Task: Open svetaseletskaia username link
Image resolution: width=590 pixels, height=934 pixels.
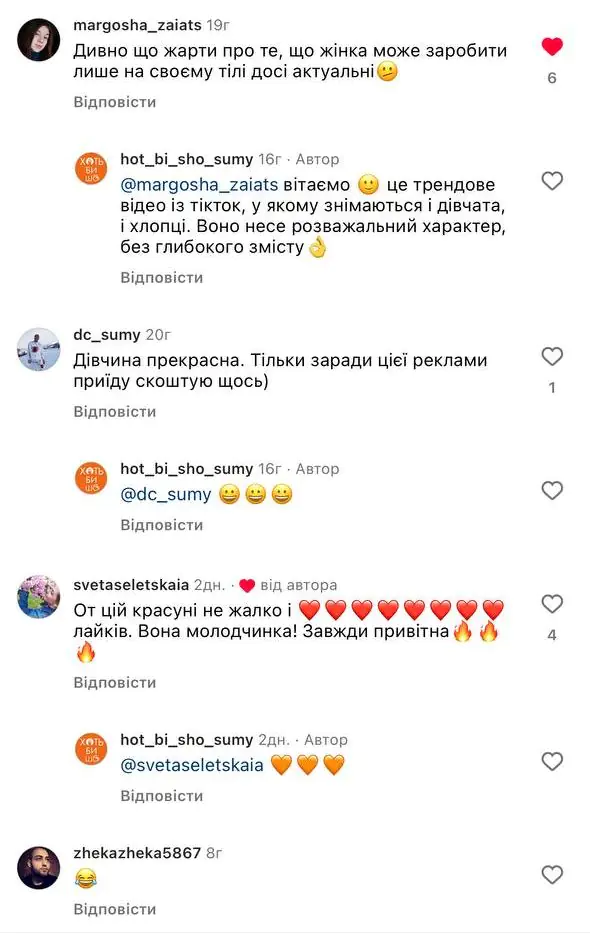Action: pyautogui.click(x=131, y=585)
